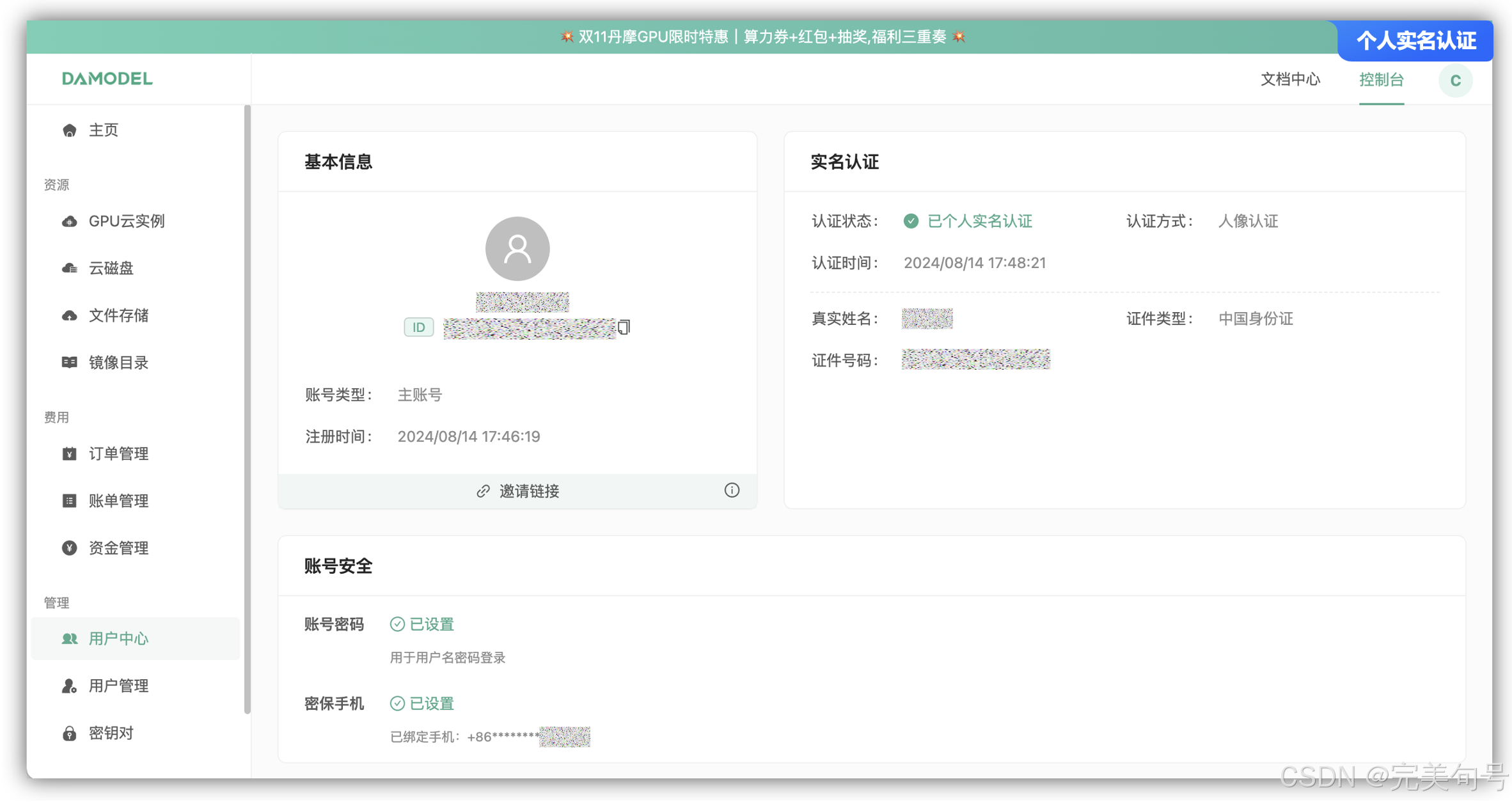
Task: Open 账单管理 via the billing list icon
Action: tap(69, 500)
